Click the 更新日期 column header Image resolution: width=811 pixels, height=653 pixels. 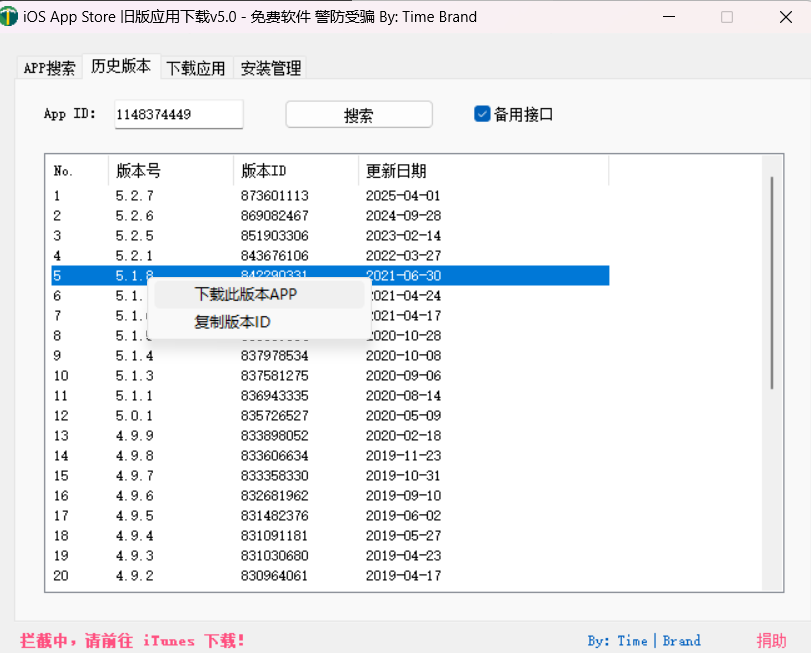point(484,171)
